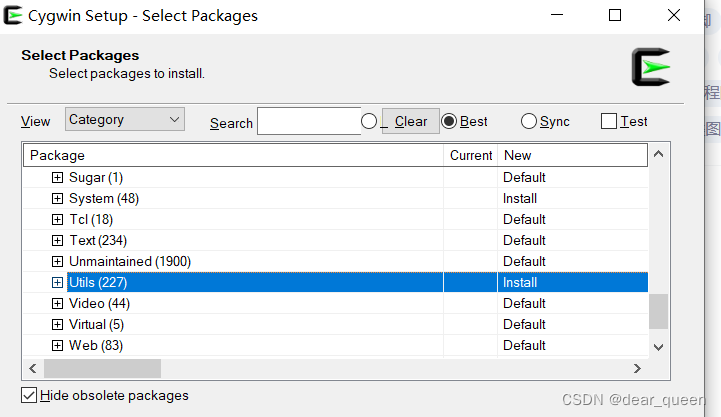Select the Sync radio button
The height and width of the screenshot is (417, 721).
pyautogui.click(x=529, y=121)
